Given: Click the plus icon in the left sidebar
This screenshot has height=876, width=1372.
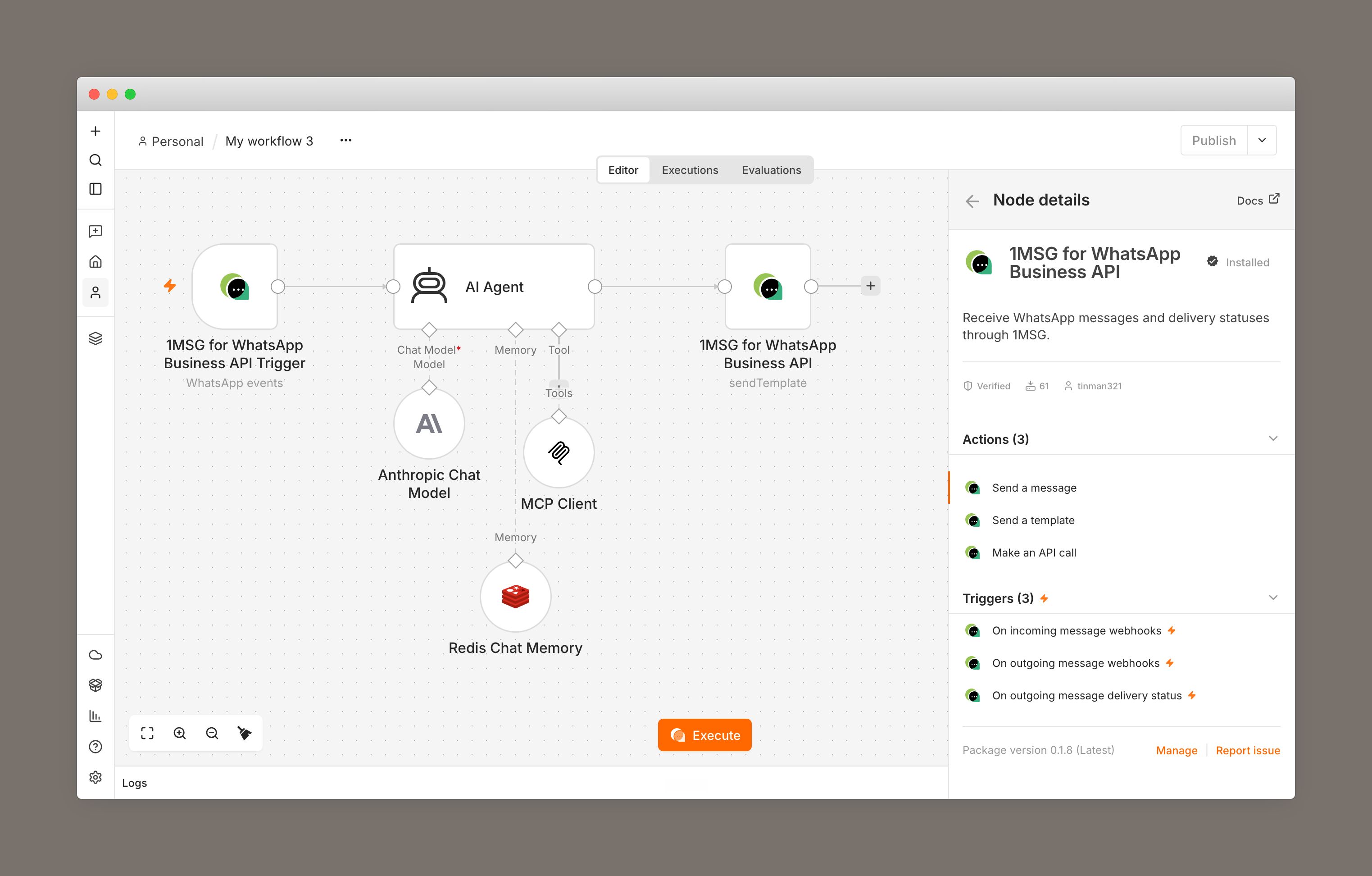Looking at the screenshot, I should [95, 131].
